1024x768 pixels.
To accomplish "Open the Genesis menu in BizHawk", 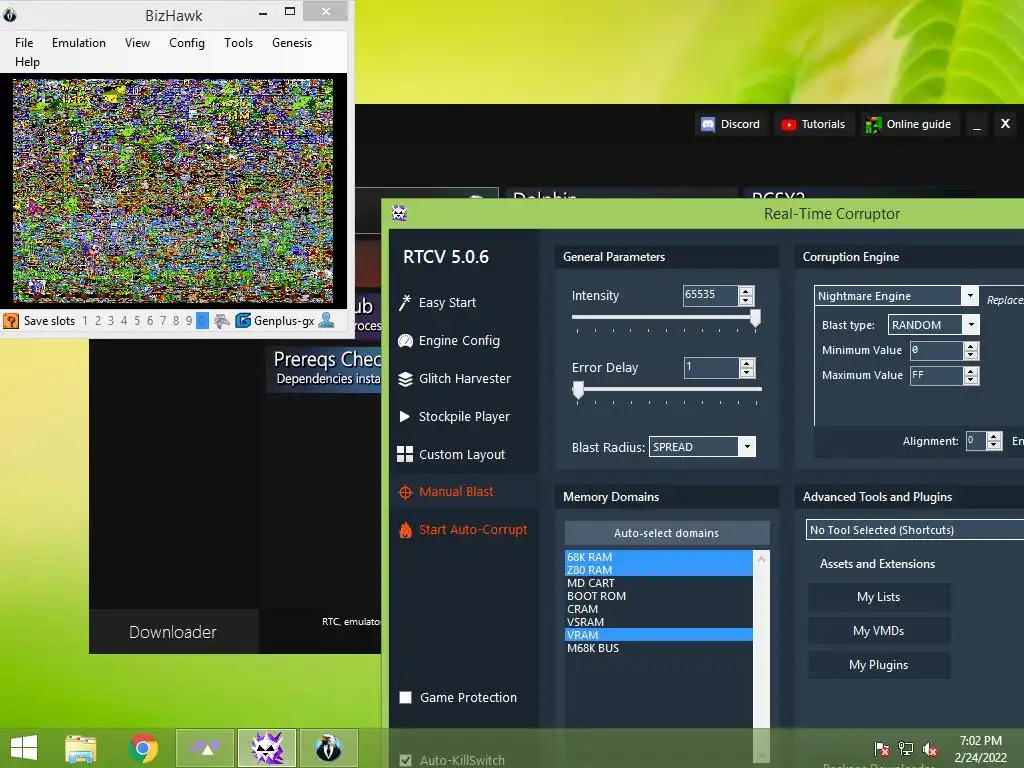I will click(x=292, y=42).
